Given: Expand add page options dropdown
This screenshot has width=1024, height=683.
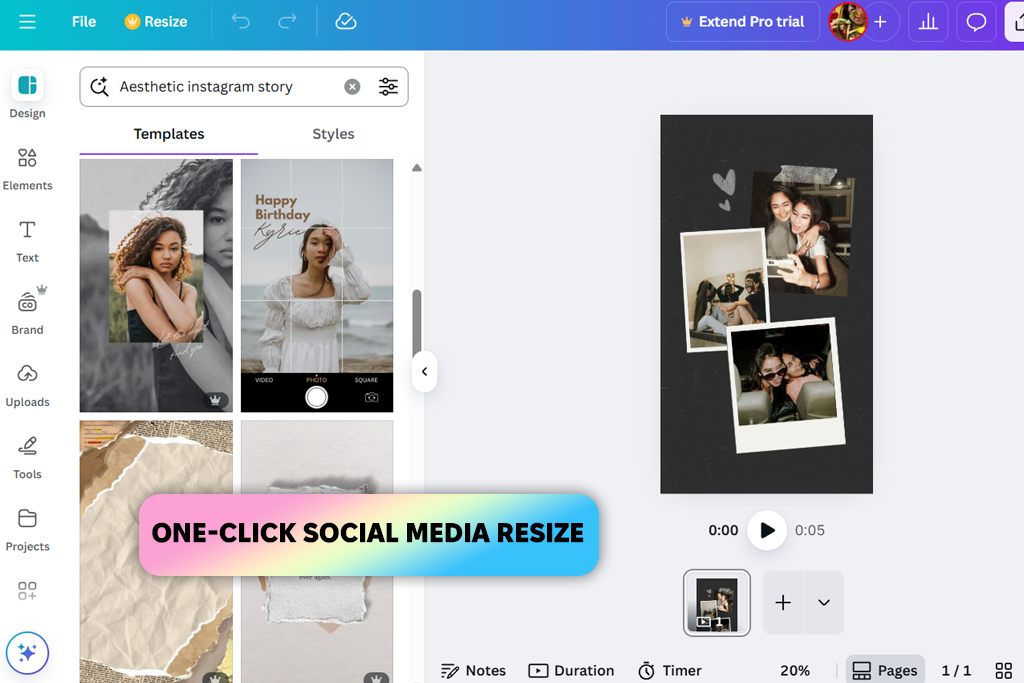Looking at the screenshot, I should [824, 603].
